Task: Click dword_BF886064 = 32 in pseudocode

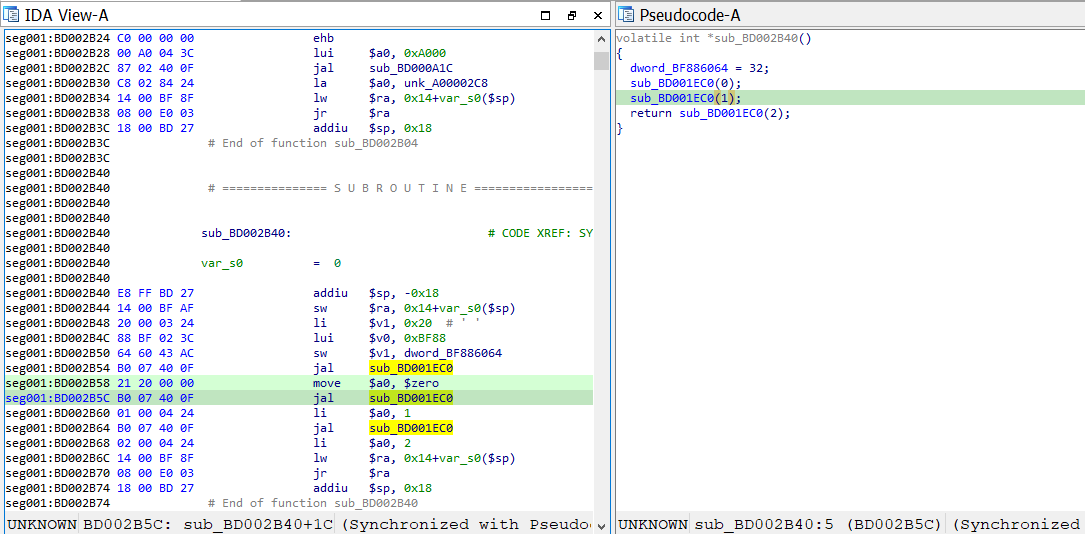Action: pos(700,68)
